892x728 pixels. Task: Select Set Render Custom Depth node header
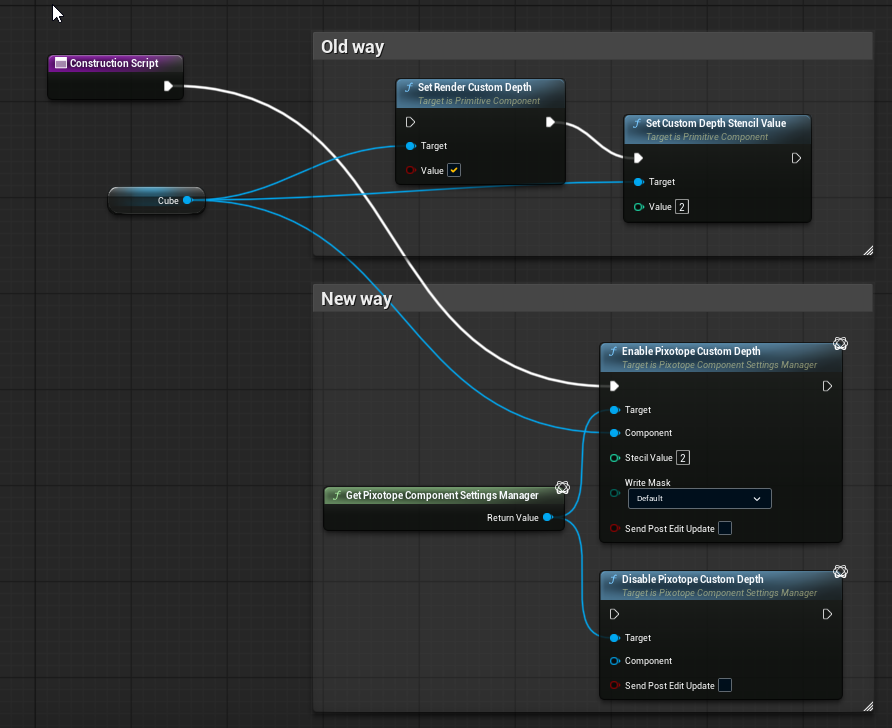(480, 93)
